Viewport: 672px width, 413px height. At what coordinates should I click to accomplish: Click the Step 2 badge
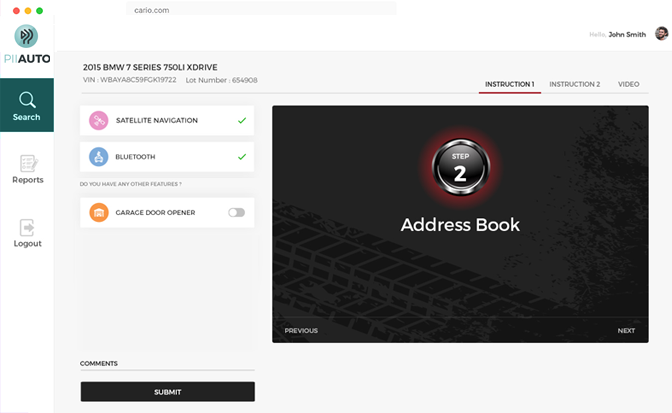[x=460, y=167]
